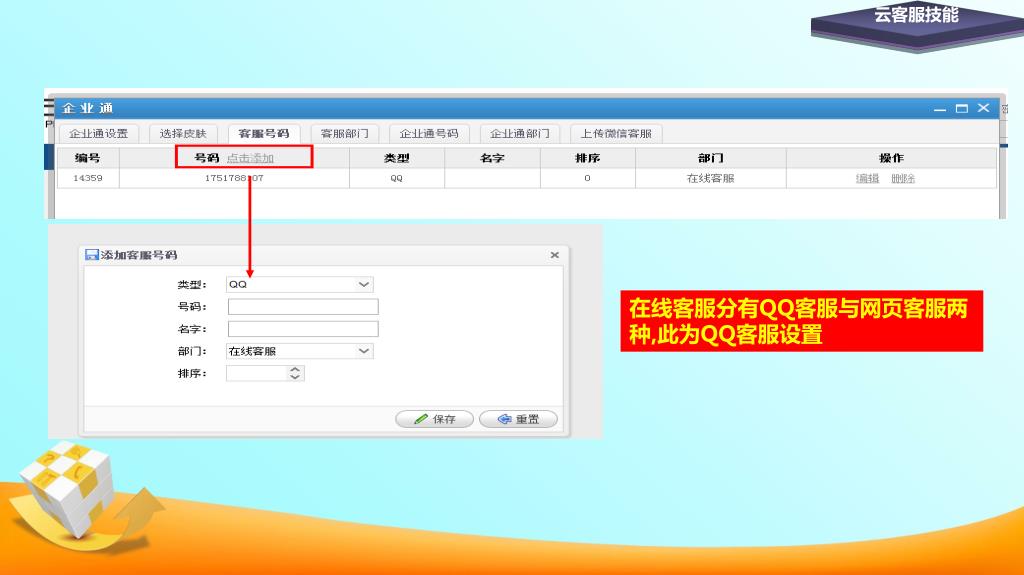Click the save disk icon in the dialog title
This screenshot has width=1024, height=575.
click(91, 255)
